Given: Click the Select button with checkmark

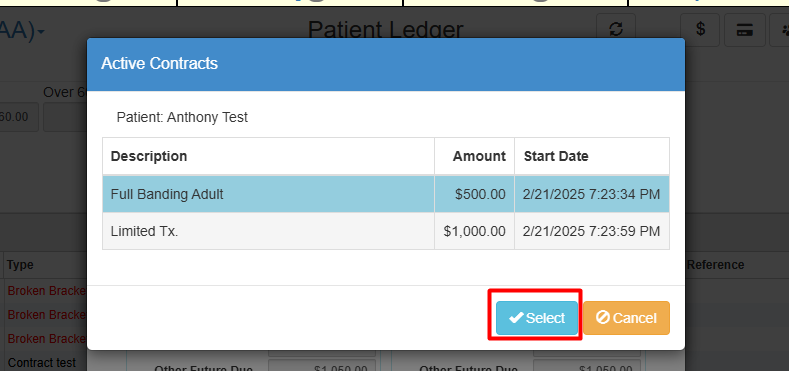Looking at the screenshot, I should pos(537,318).
